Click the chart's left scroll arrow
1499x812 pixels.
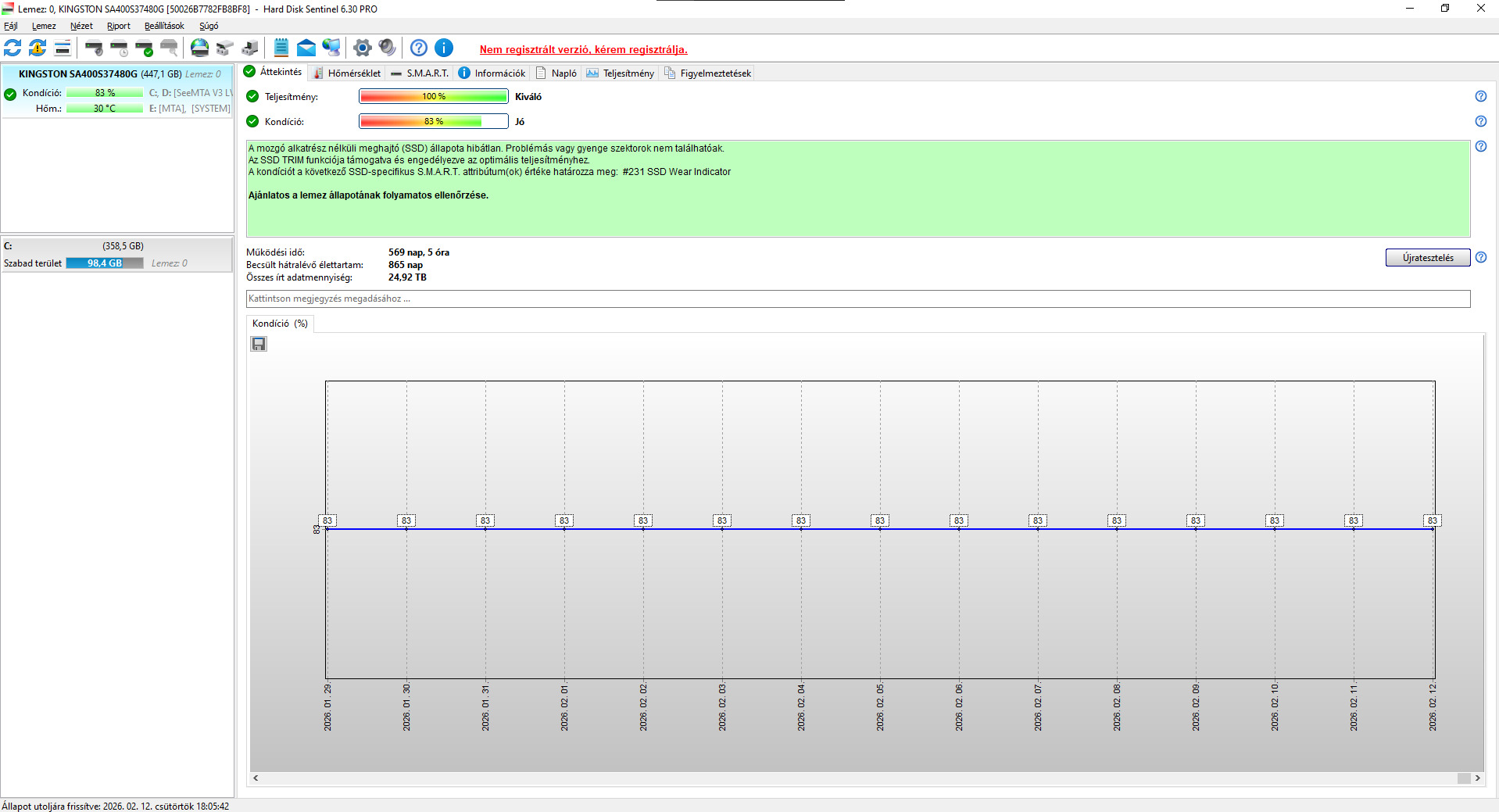[x=256, y=778]
